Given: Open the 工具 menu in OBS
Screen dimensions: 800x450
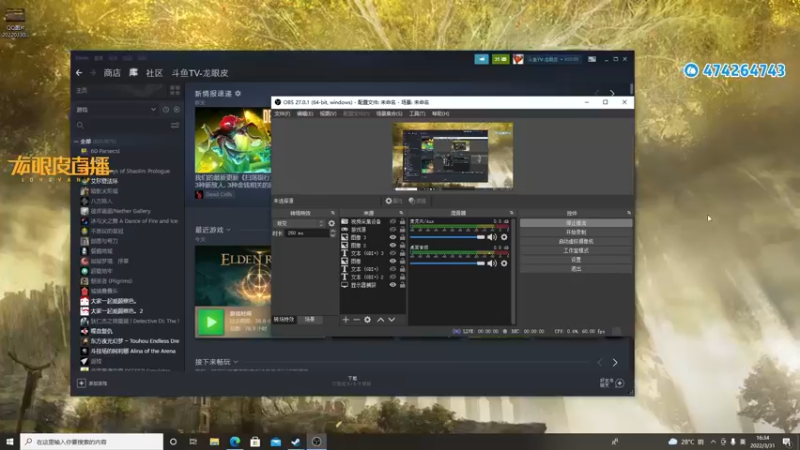Looking at the screenshot, I should coord(417,114).
